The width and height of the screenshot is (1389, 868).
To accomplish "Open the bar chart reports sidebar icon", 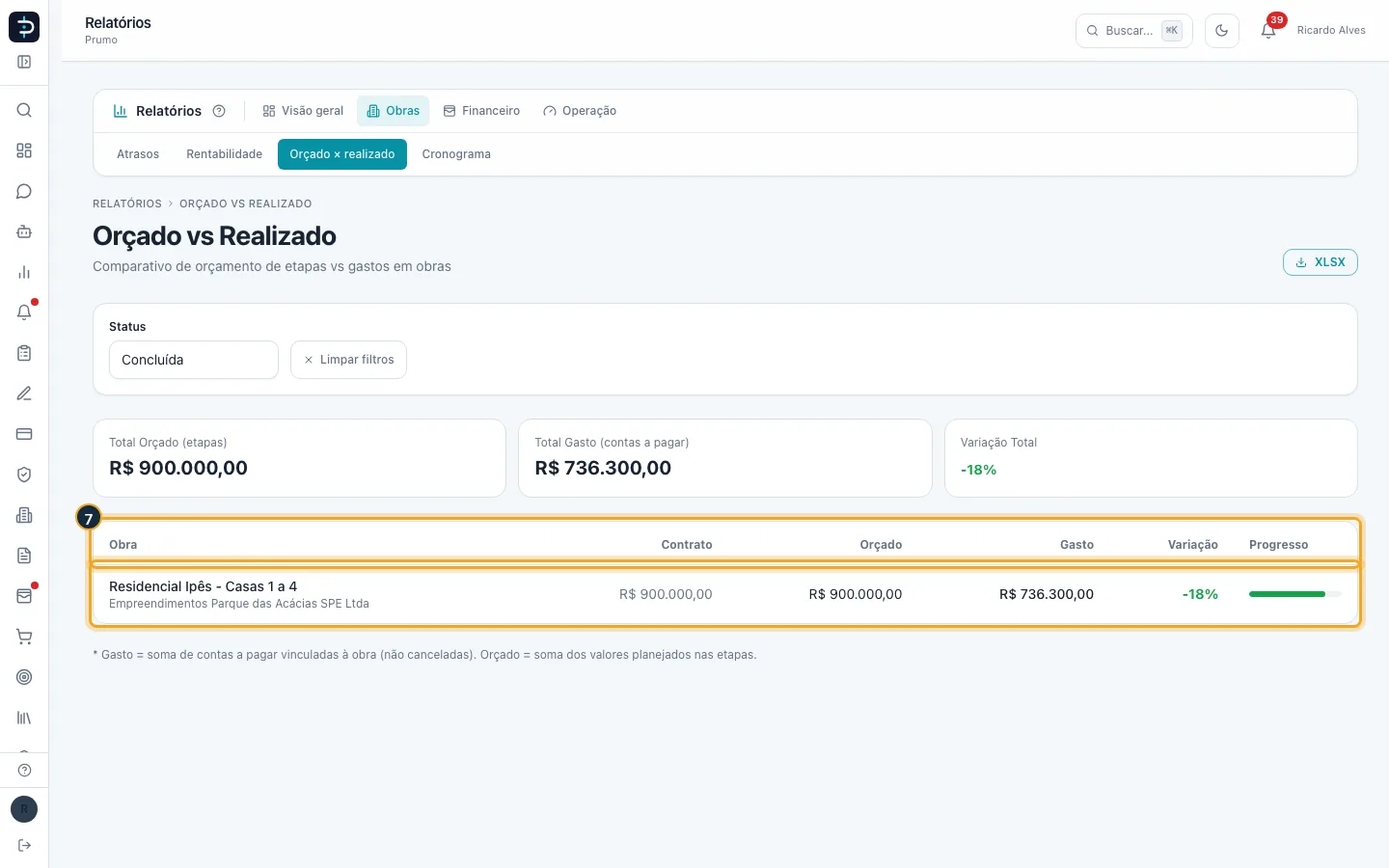I will click(24, 272).
